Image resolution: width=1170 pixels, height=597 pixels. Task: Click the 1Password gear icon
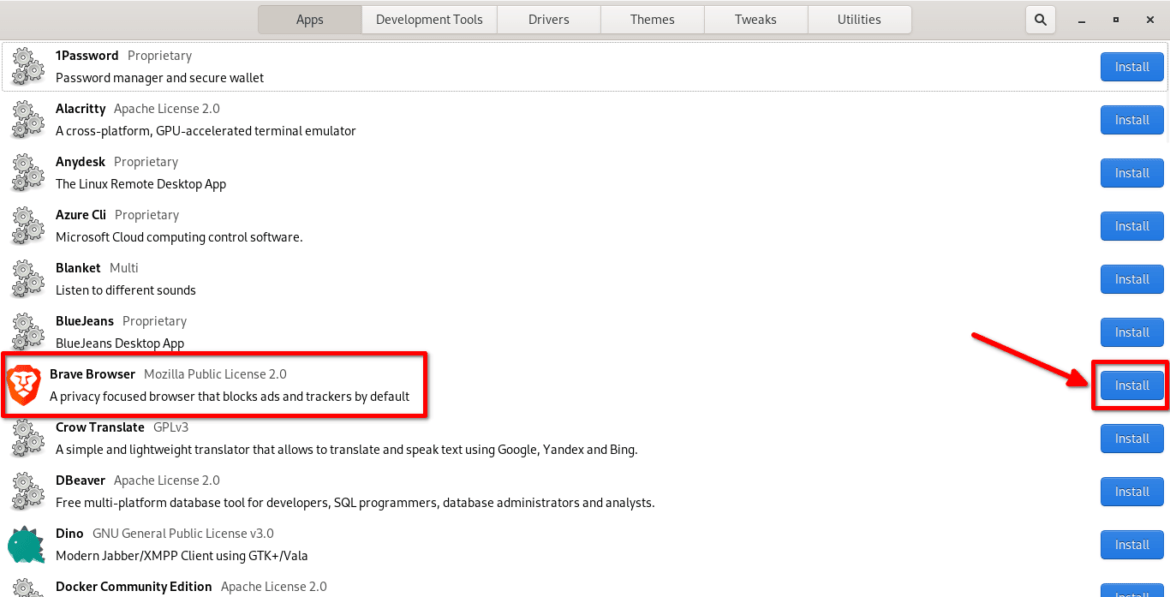(27, 67)
